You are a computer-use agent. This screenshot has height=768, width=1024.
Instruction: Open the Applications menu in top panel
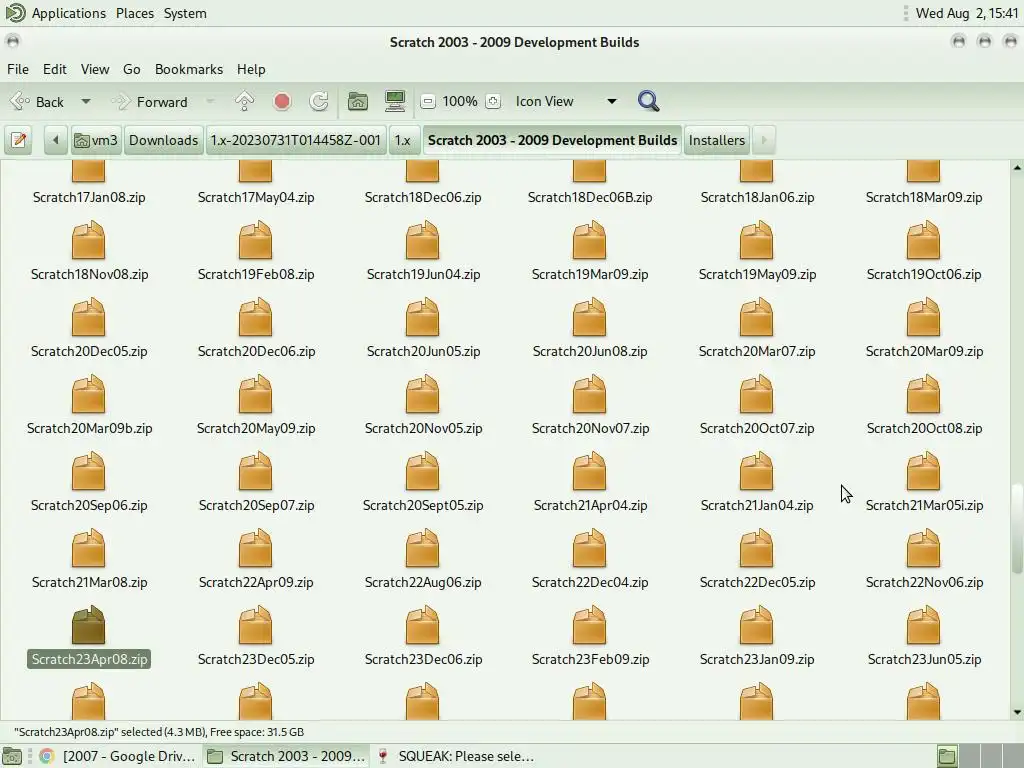point(56,13)
